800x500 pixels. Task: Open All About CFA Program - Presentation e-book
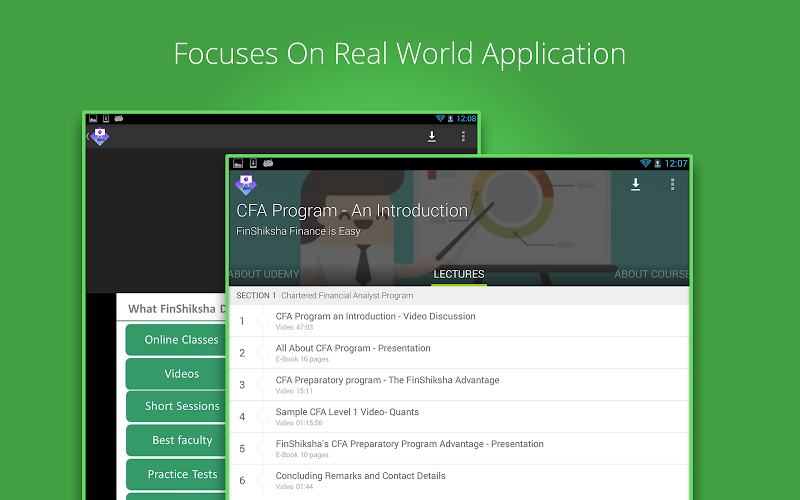coord(353,352)
